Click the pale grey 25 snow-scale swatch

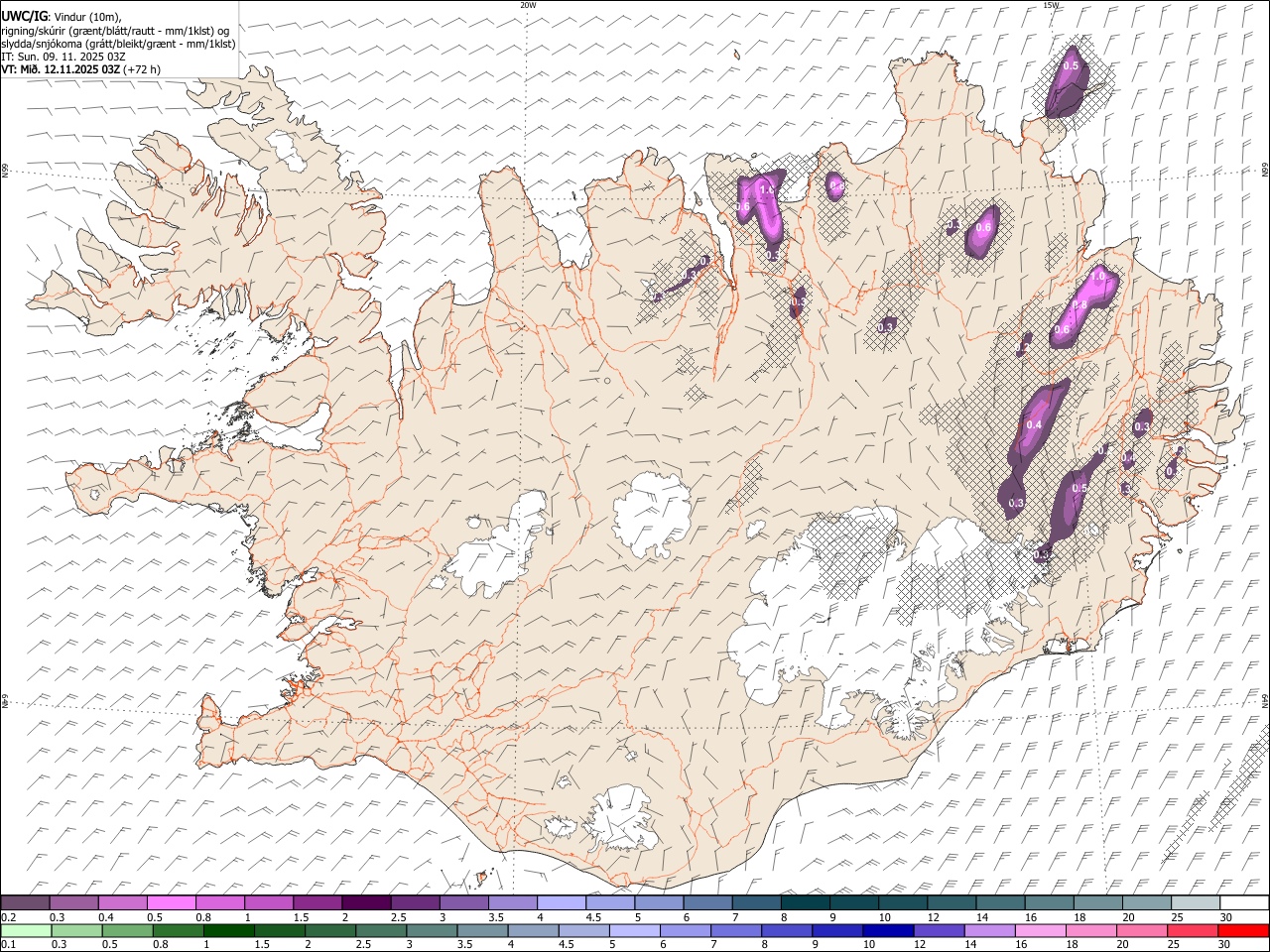coord(1196,903)
